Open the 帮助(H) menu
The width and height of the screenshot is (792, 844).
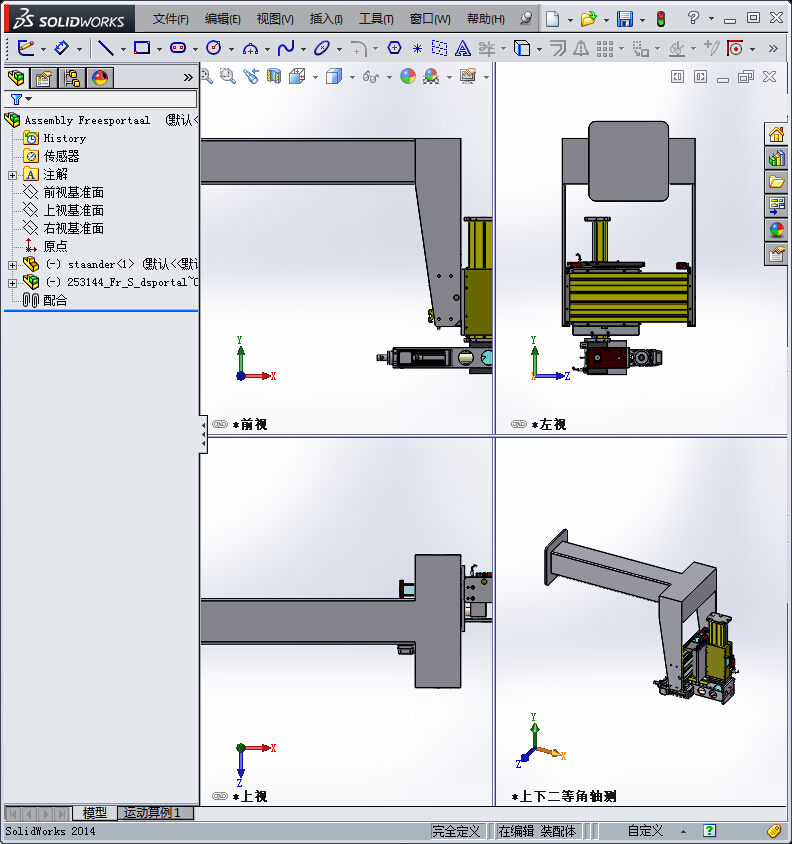click(486, 19)
